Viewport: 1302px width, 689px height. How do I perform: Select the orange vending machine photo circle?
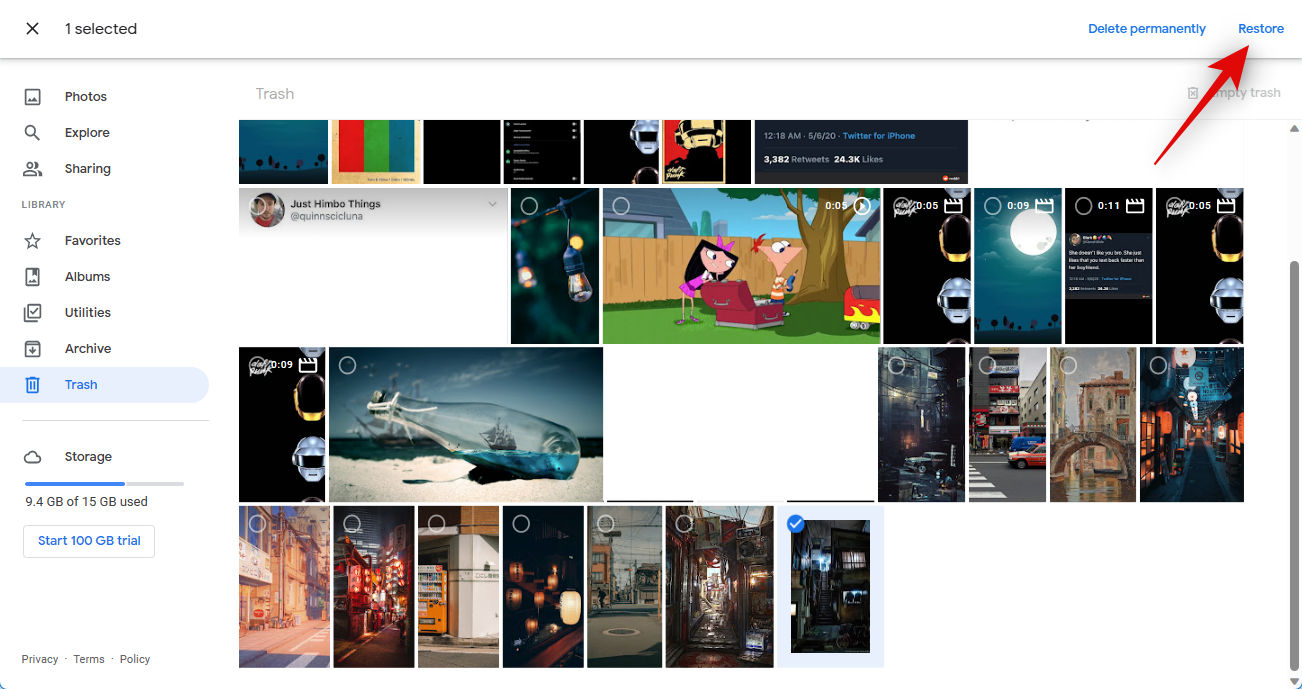point(437,523)
